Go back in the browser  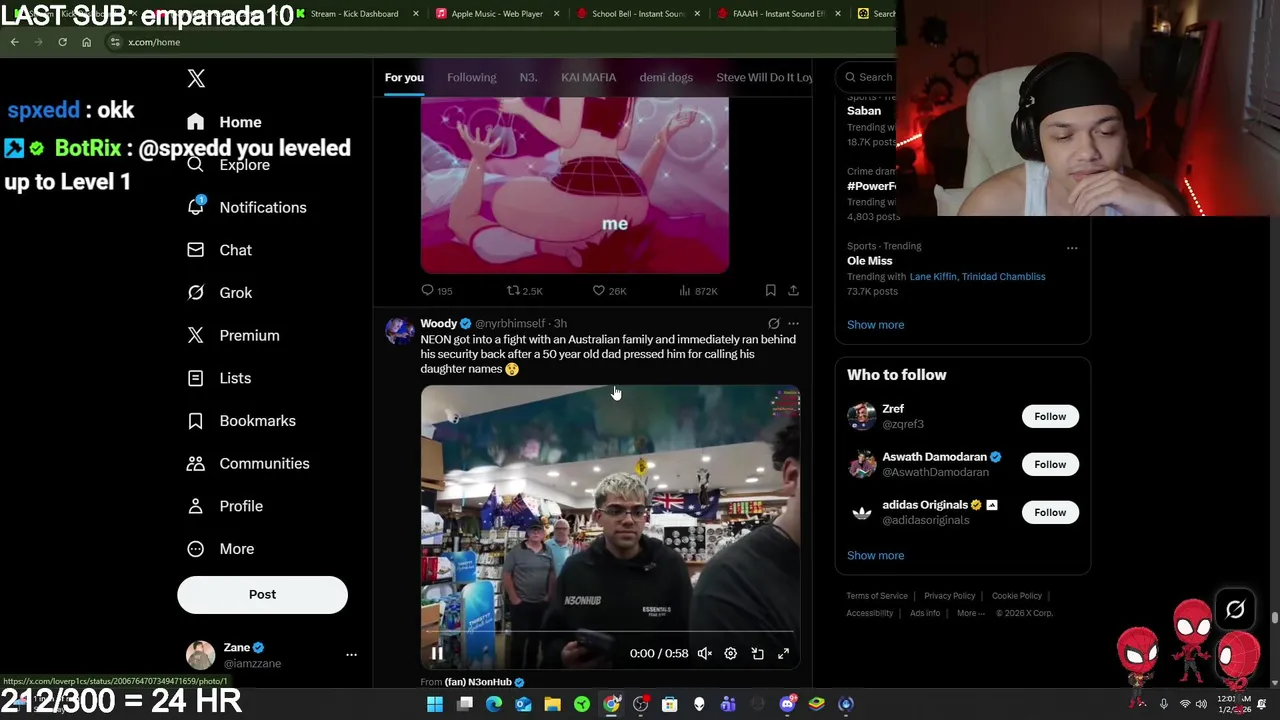point(14,42)
